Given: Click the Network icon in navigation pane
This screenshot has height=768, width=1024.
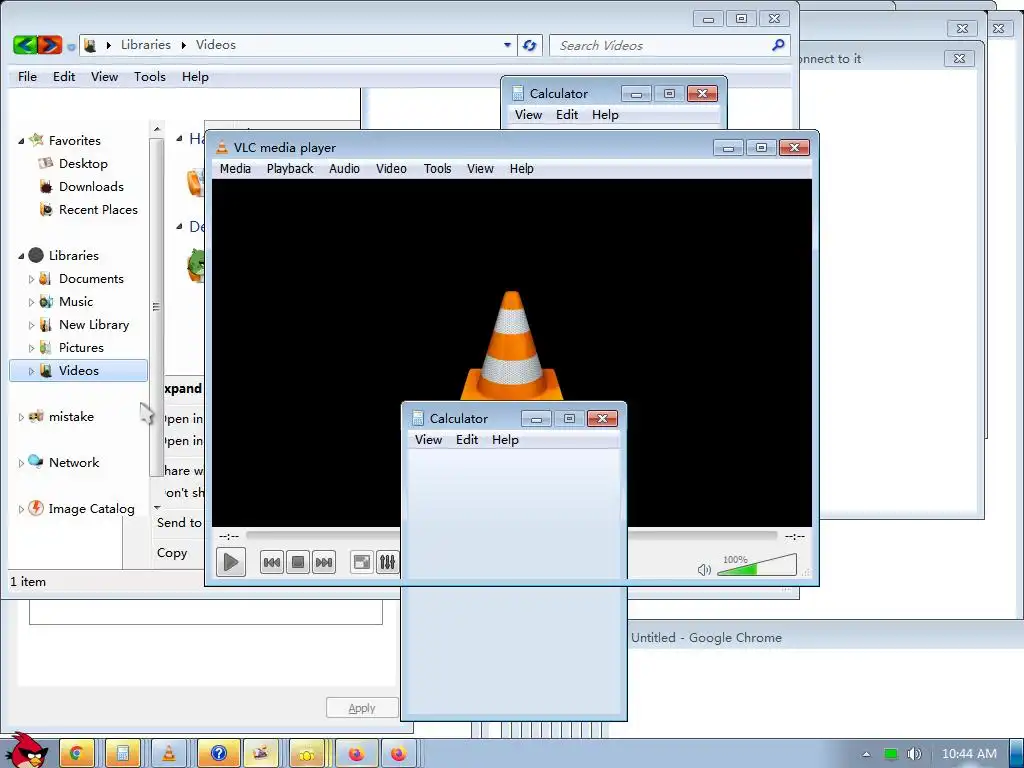Looking at the screenshot, I should [x=36, y=462].
